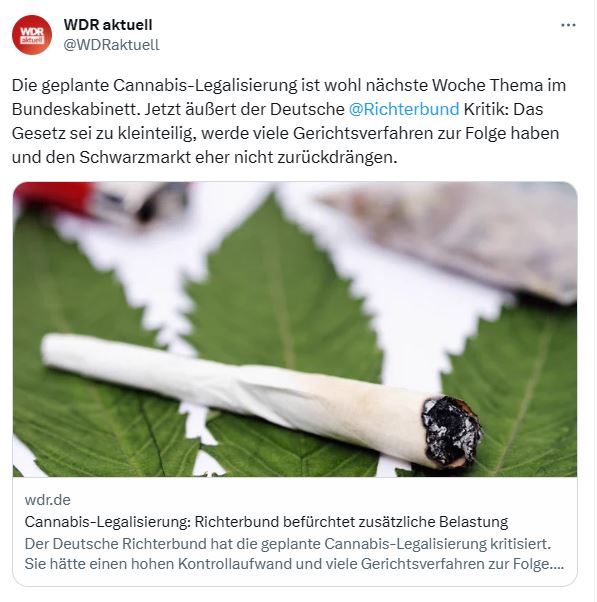Click the burnt tip of the joint
This screenshot has height=602, width=597.
point(451,432)
